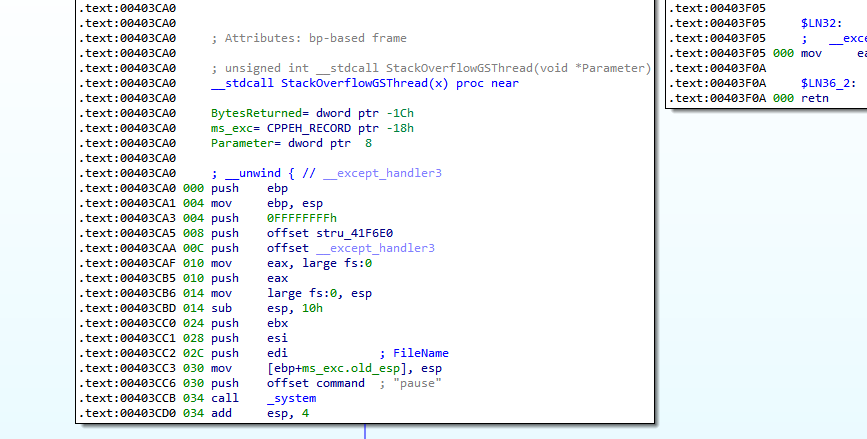The height and width of the screenshot is (439, 867).
Task: Click the blue graph edge below the block
Action: point(365,431)
